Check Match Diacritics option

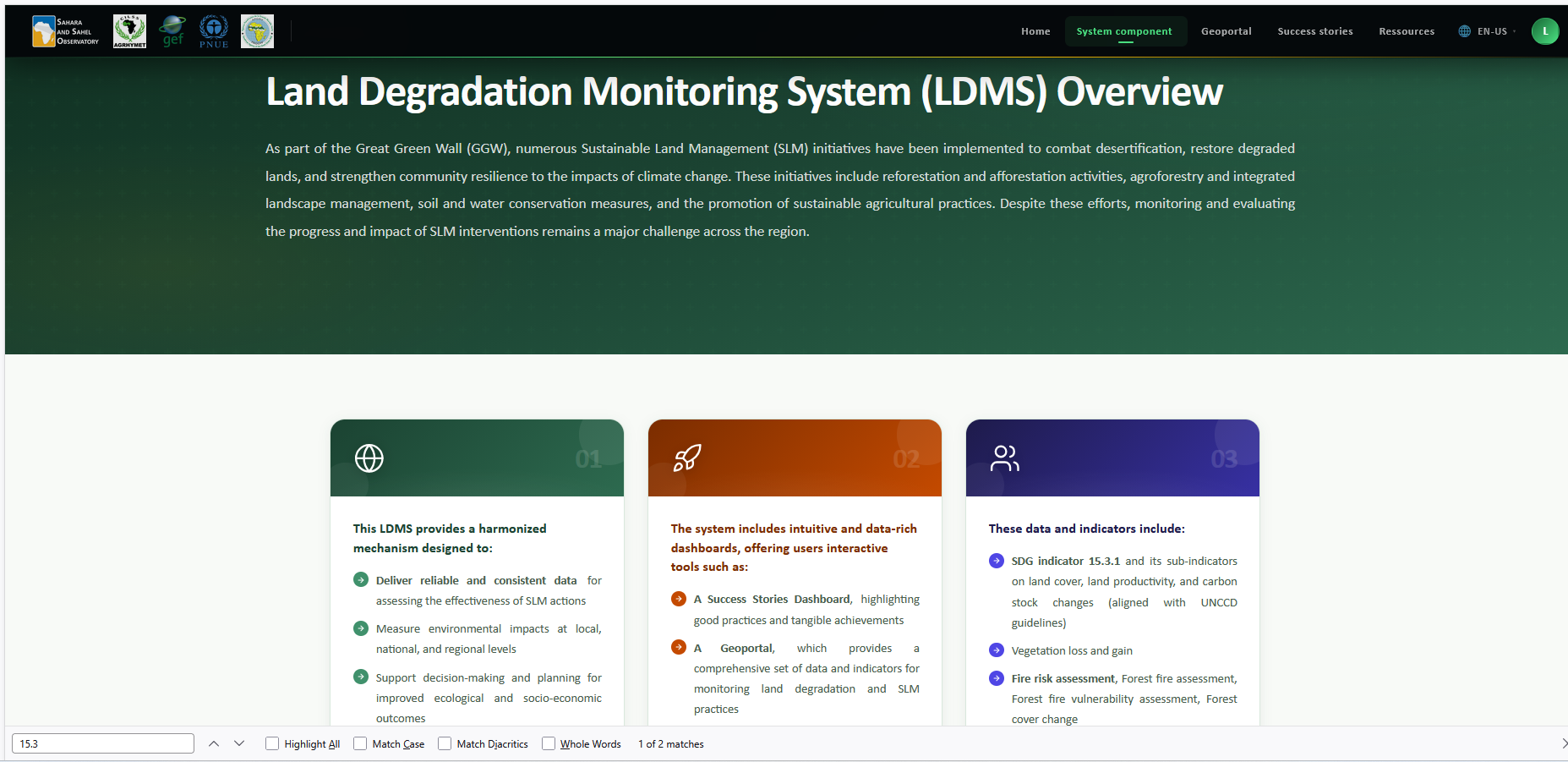point(445,743)
